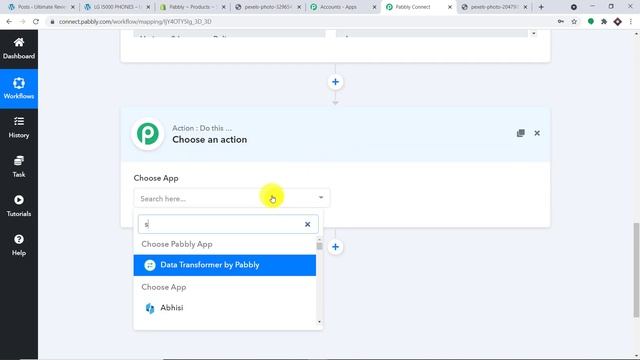The image size is (640, 360).
Task: Select the Abhisi app option
Action: click(224, 308)
